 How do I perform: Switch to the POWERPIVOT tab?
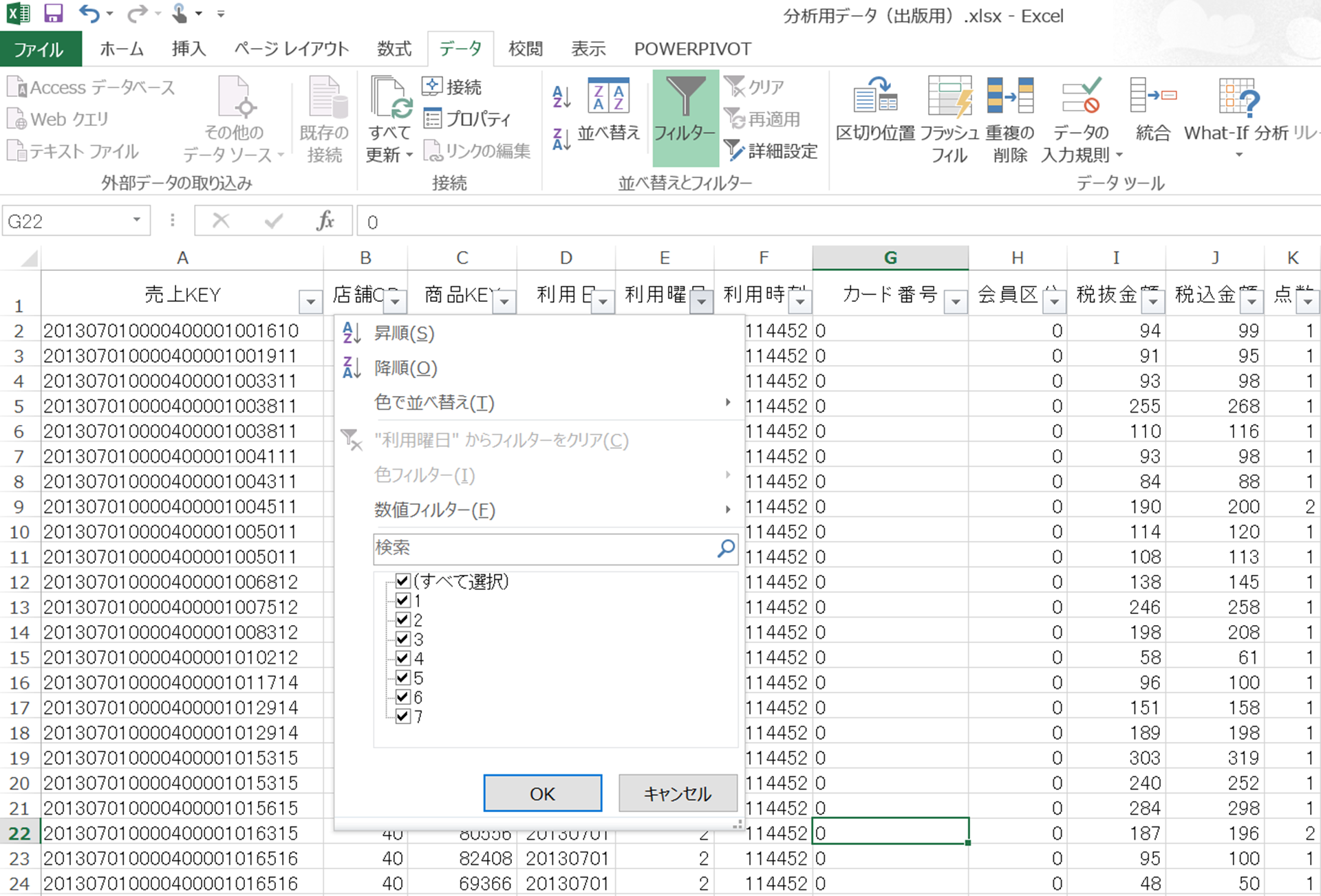[x=692, y=49]
